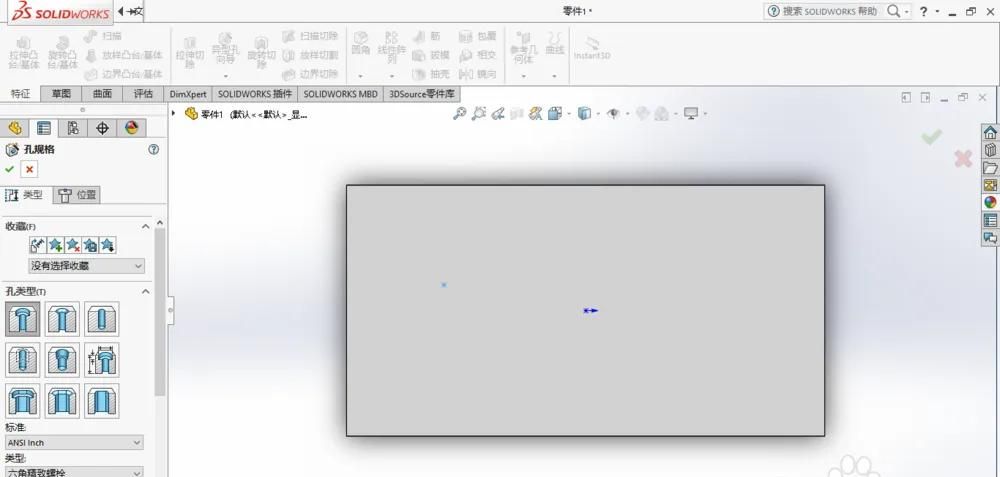Click the light blue sketch point on the face
The height and width of the screenshot is (477, 1000).
444,285
